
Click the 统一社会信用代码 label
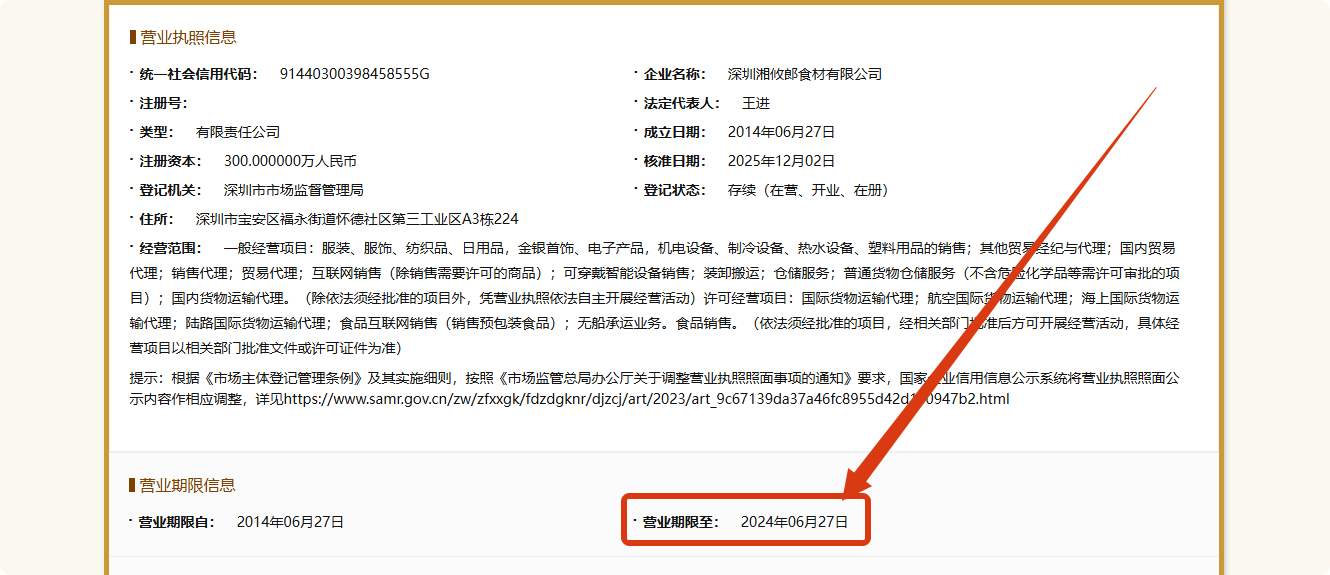(x=197, y=74)
